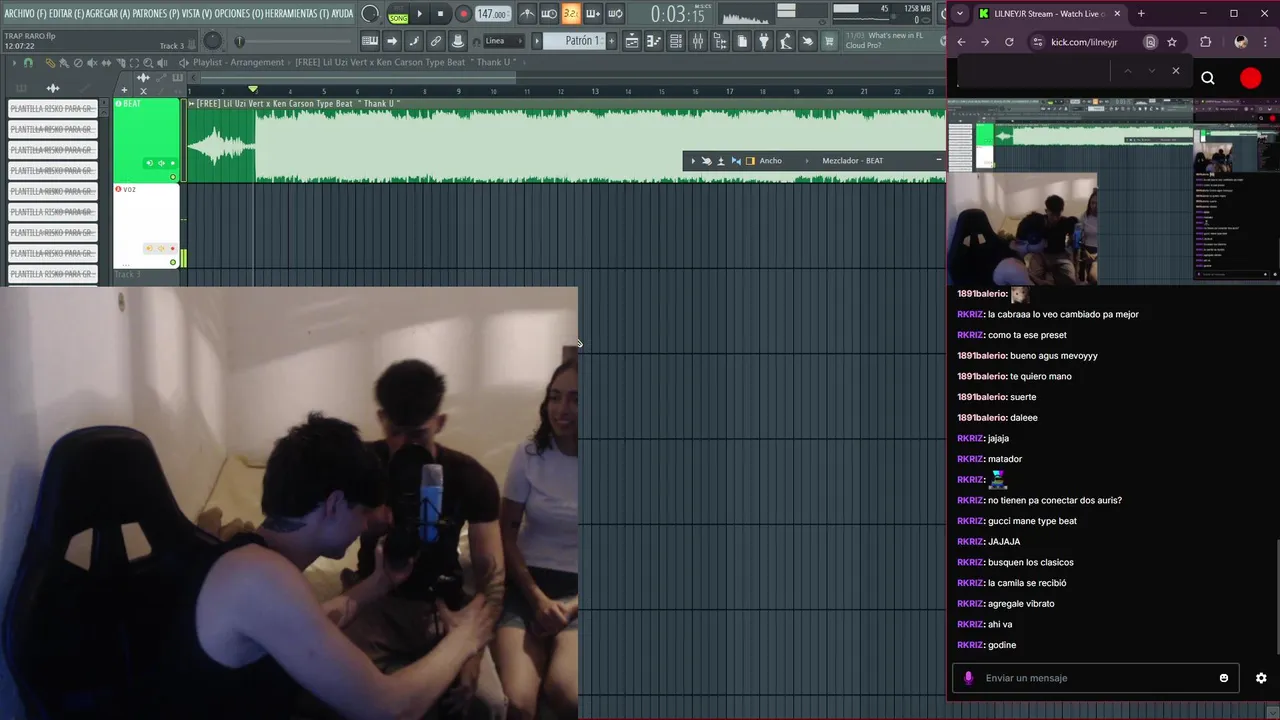The image size is (1280, 720).
Task: Open the ARCHIVO (F) menu
Action: (x=25, y=13)
